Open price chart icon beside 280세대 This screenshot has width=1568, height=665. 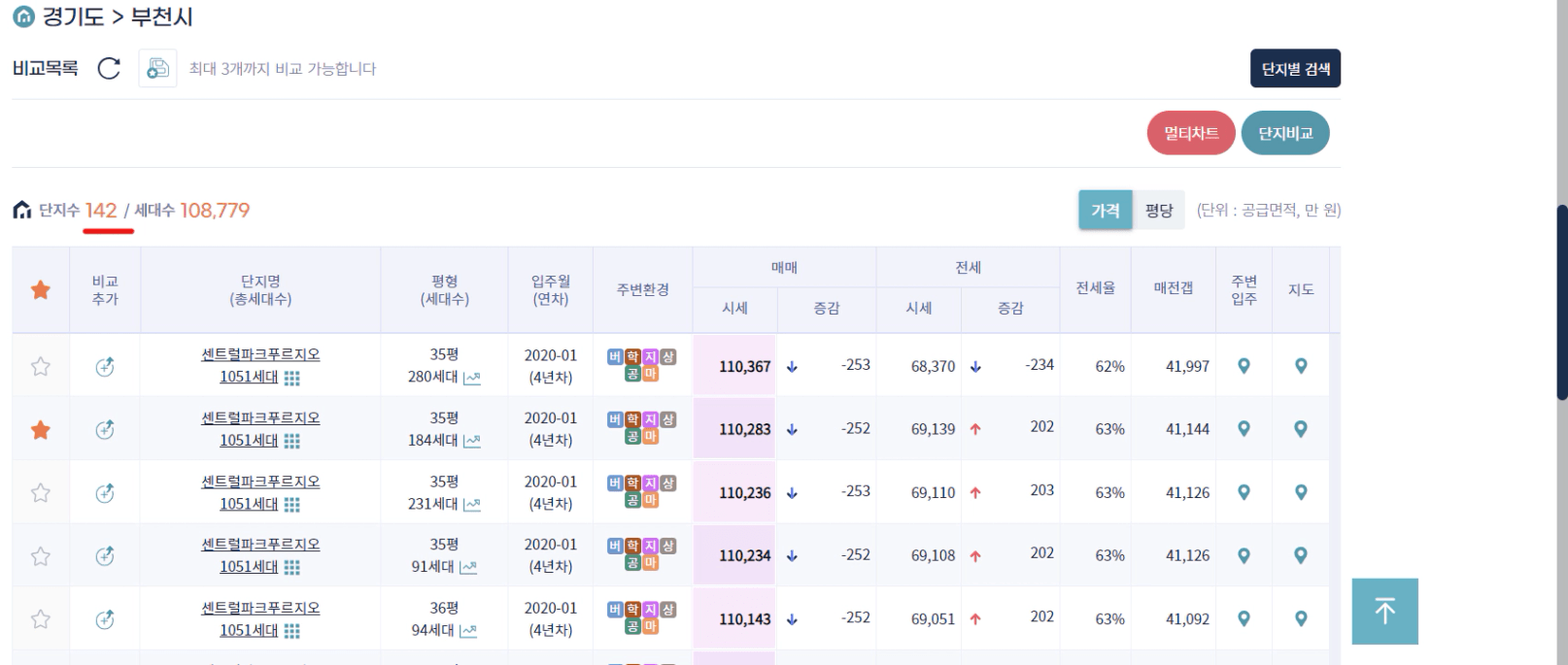coord(472,378)
